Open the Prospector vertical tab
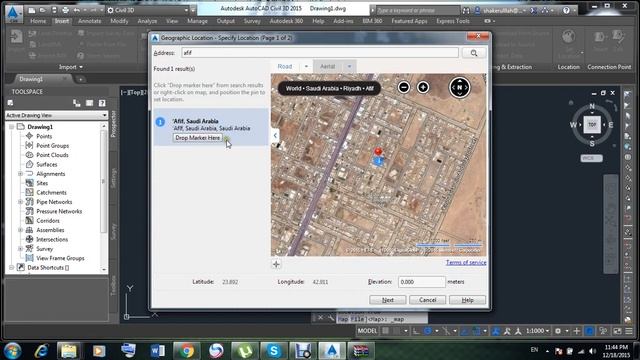Image resolution: width=640 pixels, height=360 pixels. 113,124
